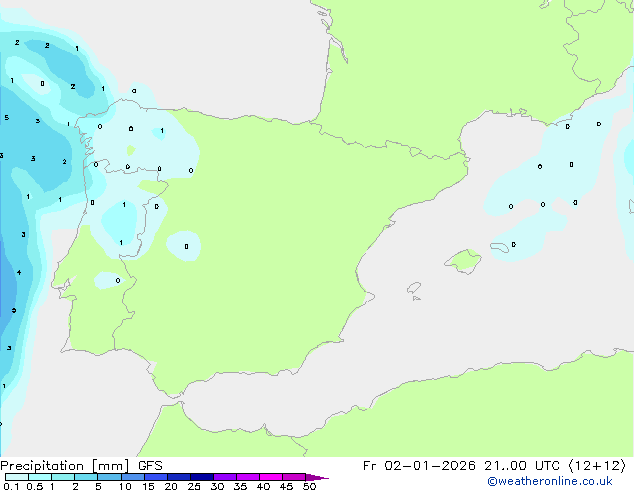The height and width of the screenshot is (490, 634).
Task: Click the Precipitation [mm] GFS title
Action: [x=81, y=466]
